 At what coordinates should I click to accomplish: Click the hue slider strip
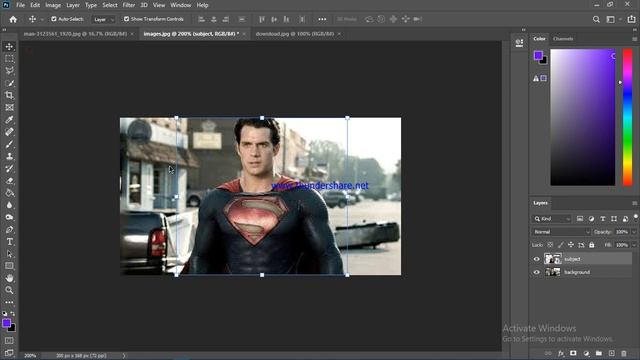(x=627, y=117)
